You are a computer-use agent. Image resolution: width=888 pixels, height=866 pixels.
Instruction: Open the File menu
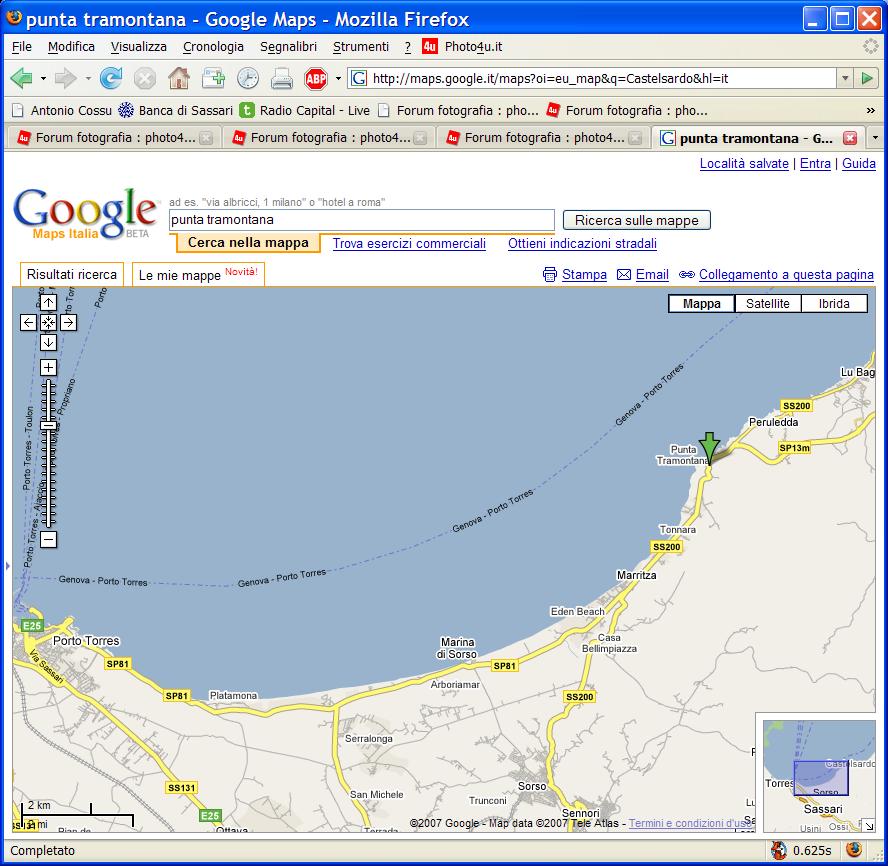[x=22, y=46]
